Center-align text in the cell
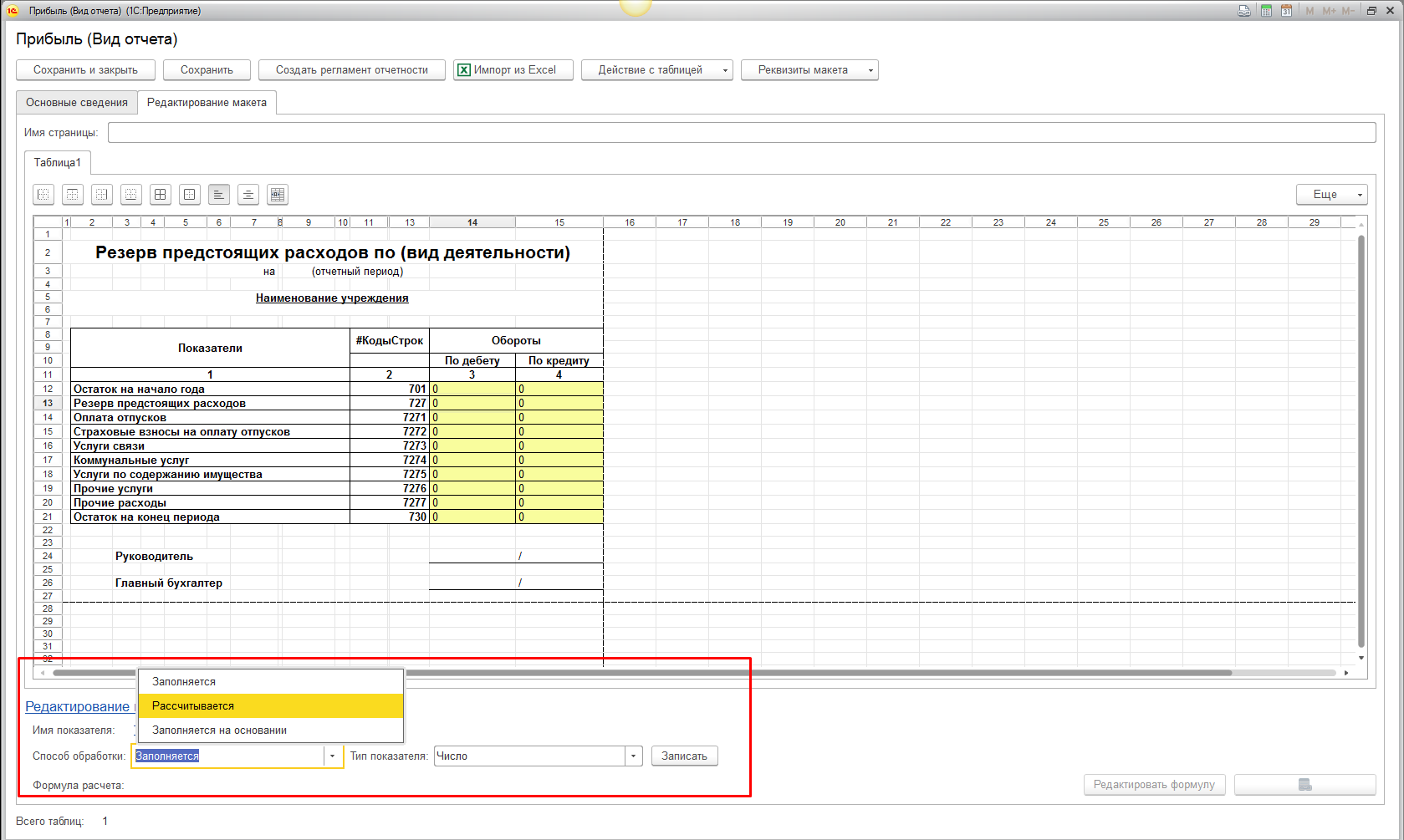1404x840 pixels. pos(248,195)
